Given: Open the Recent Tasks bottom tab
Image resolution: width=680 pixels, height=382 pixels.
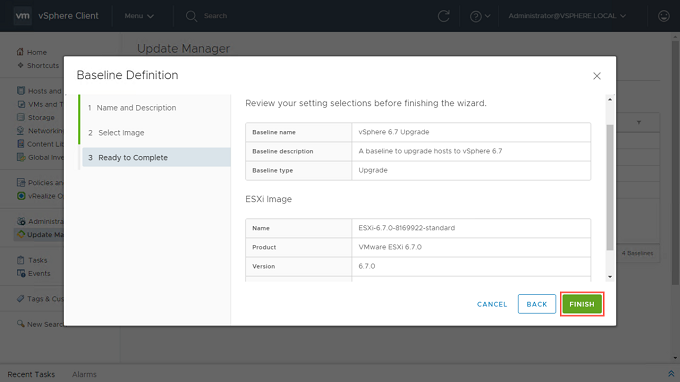Looking at the screenshot, I should pyautogui.click(x=31, y=374).
